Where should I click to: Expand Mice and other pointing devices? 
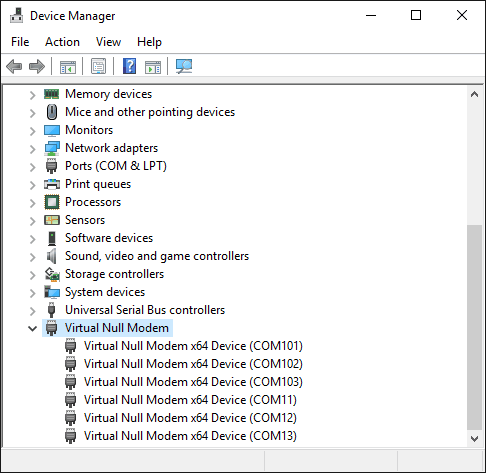point(32,113)
